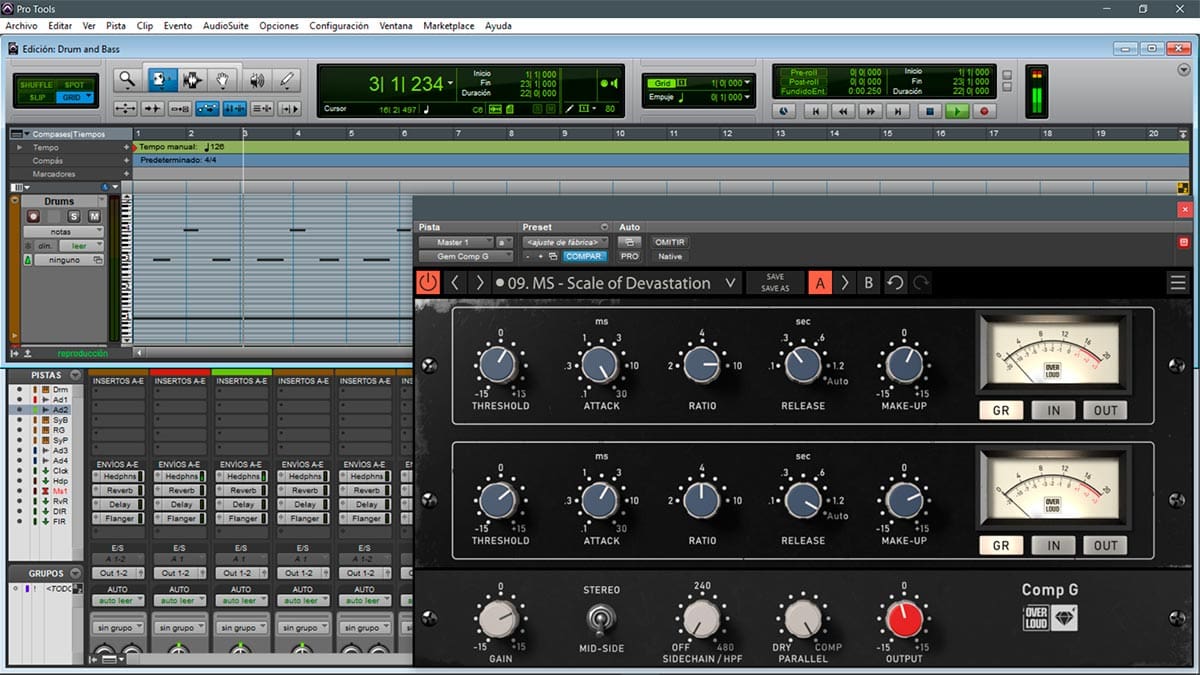Toggle Post-roll in the transport
This screenshot has height=675, width=1200.
(x=803, y=81)
